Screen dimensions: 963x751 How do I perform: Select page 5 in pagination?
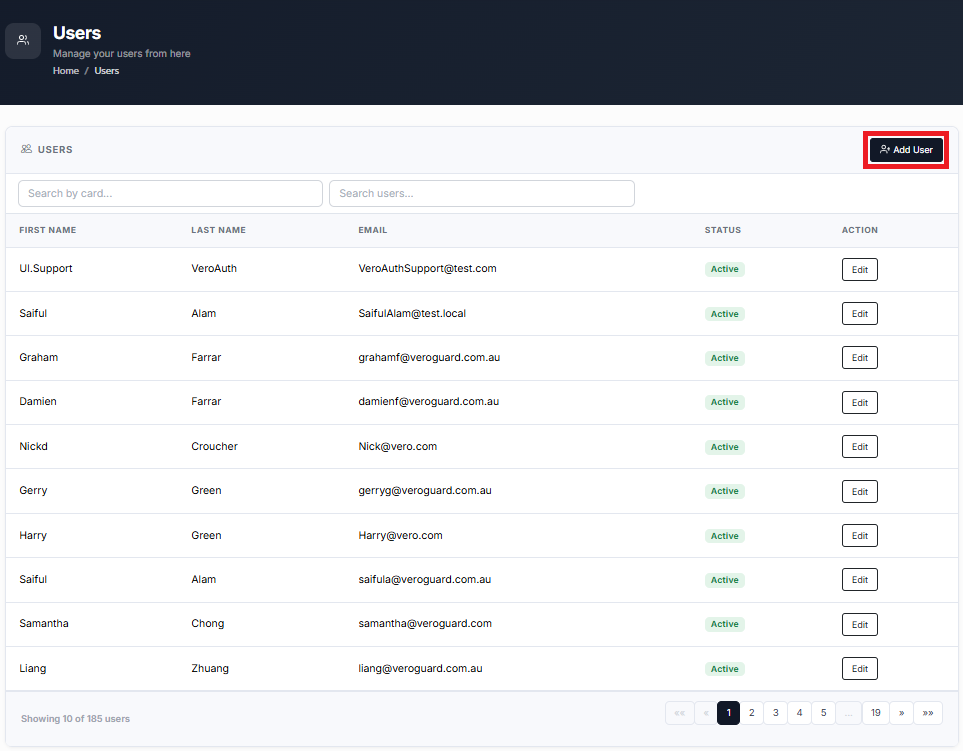tap(824, 713)
